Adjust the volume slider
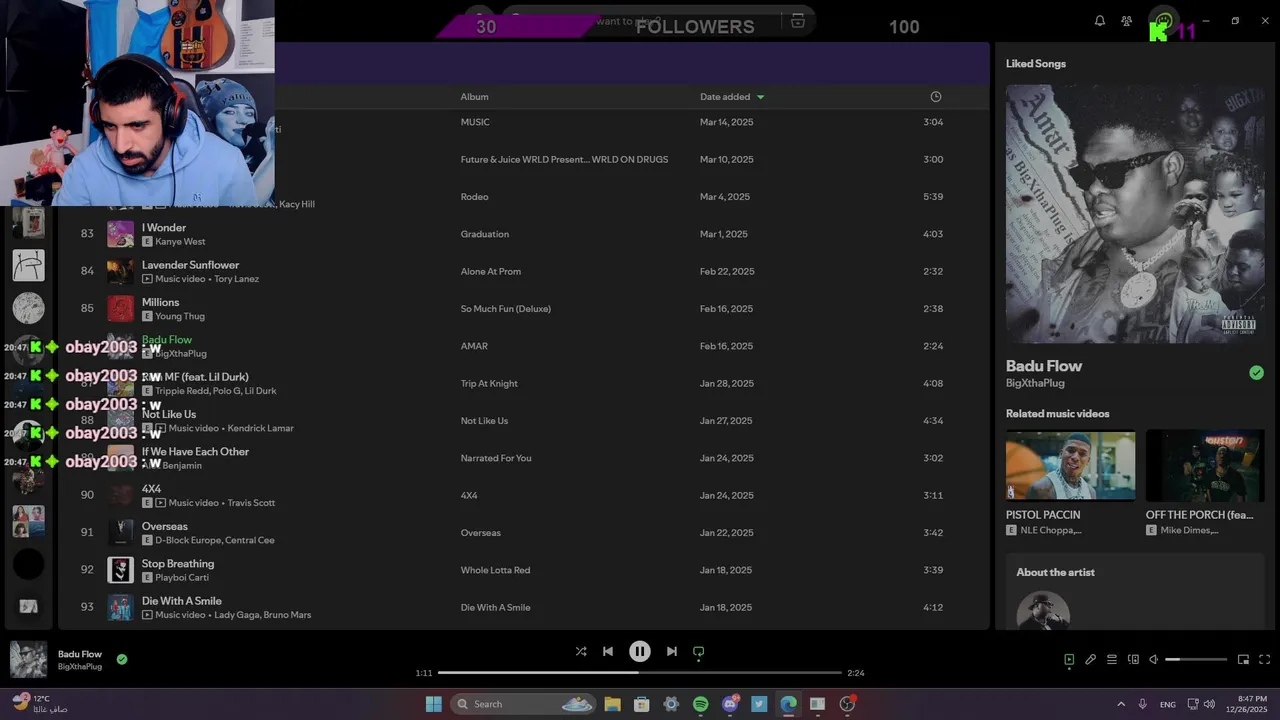 pyautogui.click(x=1196, y=659)
